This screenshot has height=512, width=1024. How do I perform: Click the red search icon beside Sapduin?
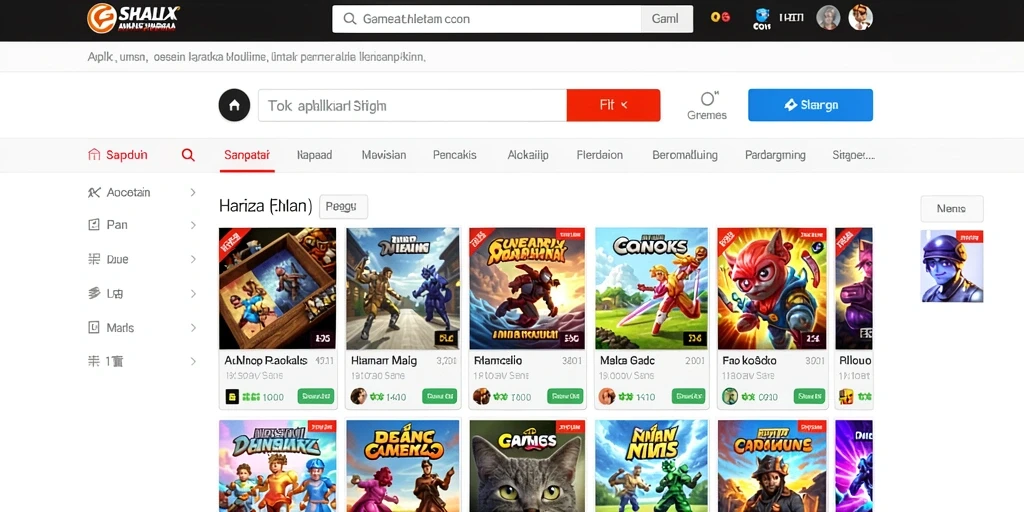coord(188,155)
